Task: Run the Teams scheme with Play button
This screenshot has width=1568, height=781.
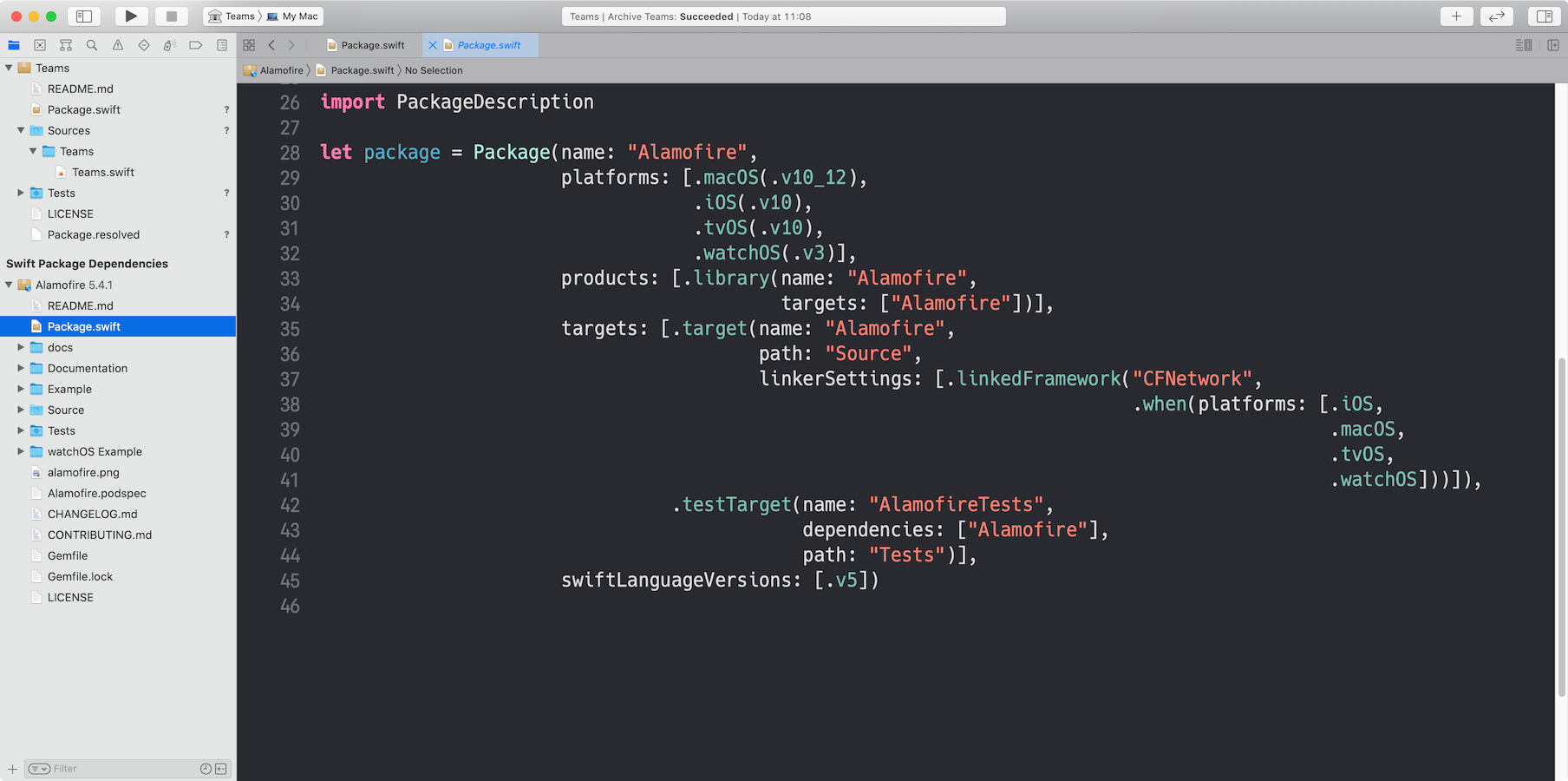Action: point(130,16)
